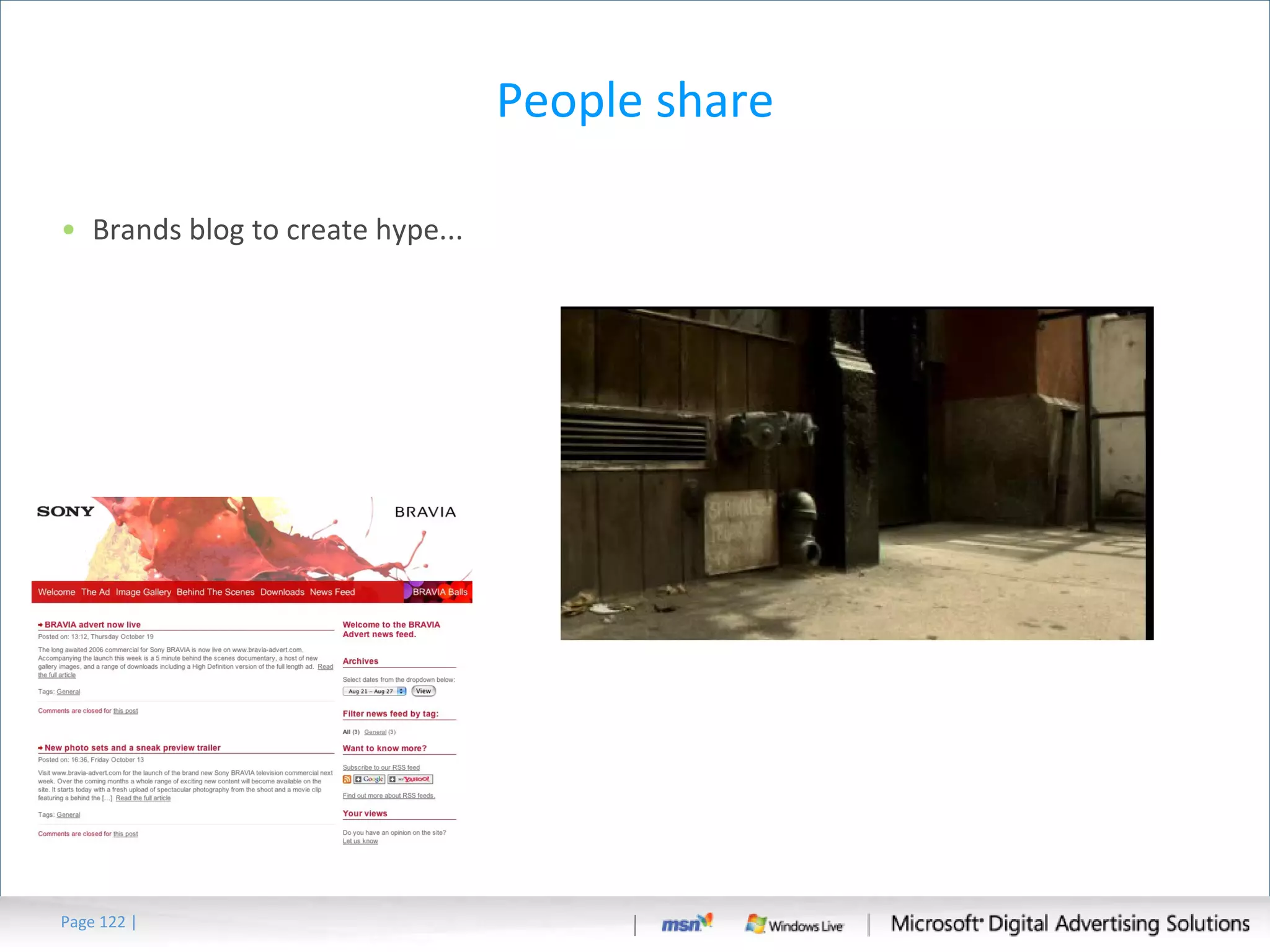Open BRAVIA advert now live post
This screenshot has width=1270, height=952.
pyautogui.click(x=92, y=625)
